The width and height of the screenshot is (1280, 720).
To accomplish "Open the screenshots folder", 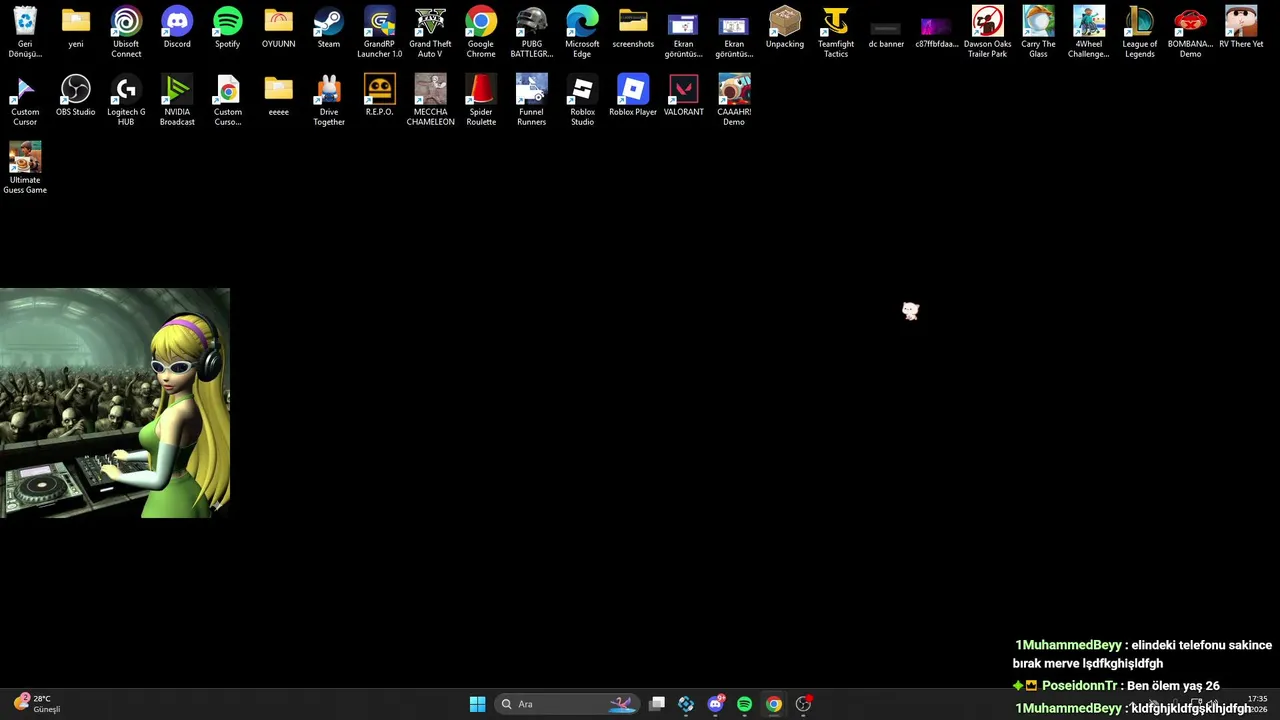I will click(x=633, y=27).
